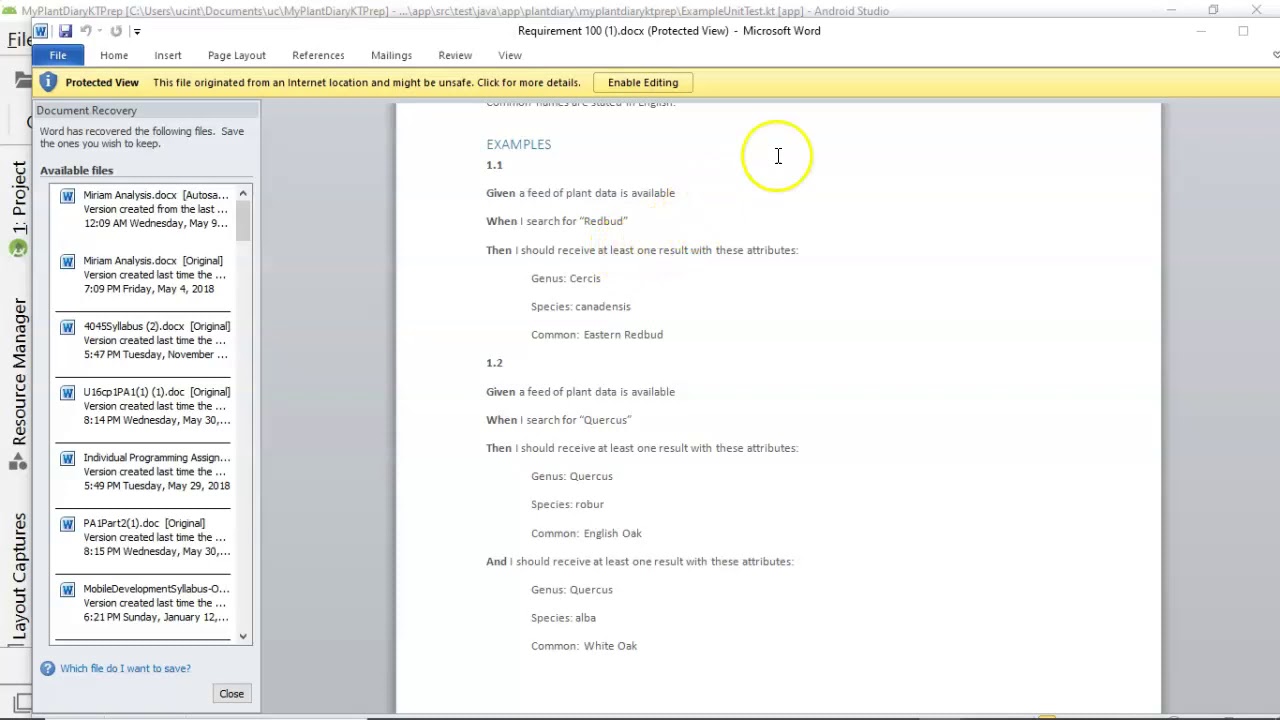Click the Enable Editing button

[643, 83]
